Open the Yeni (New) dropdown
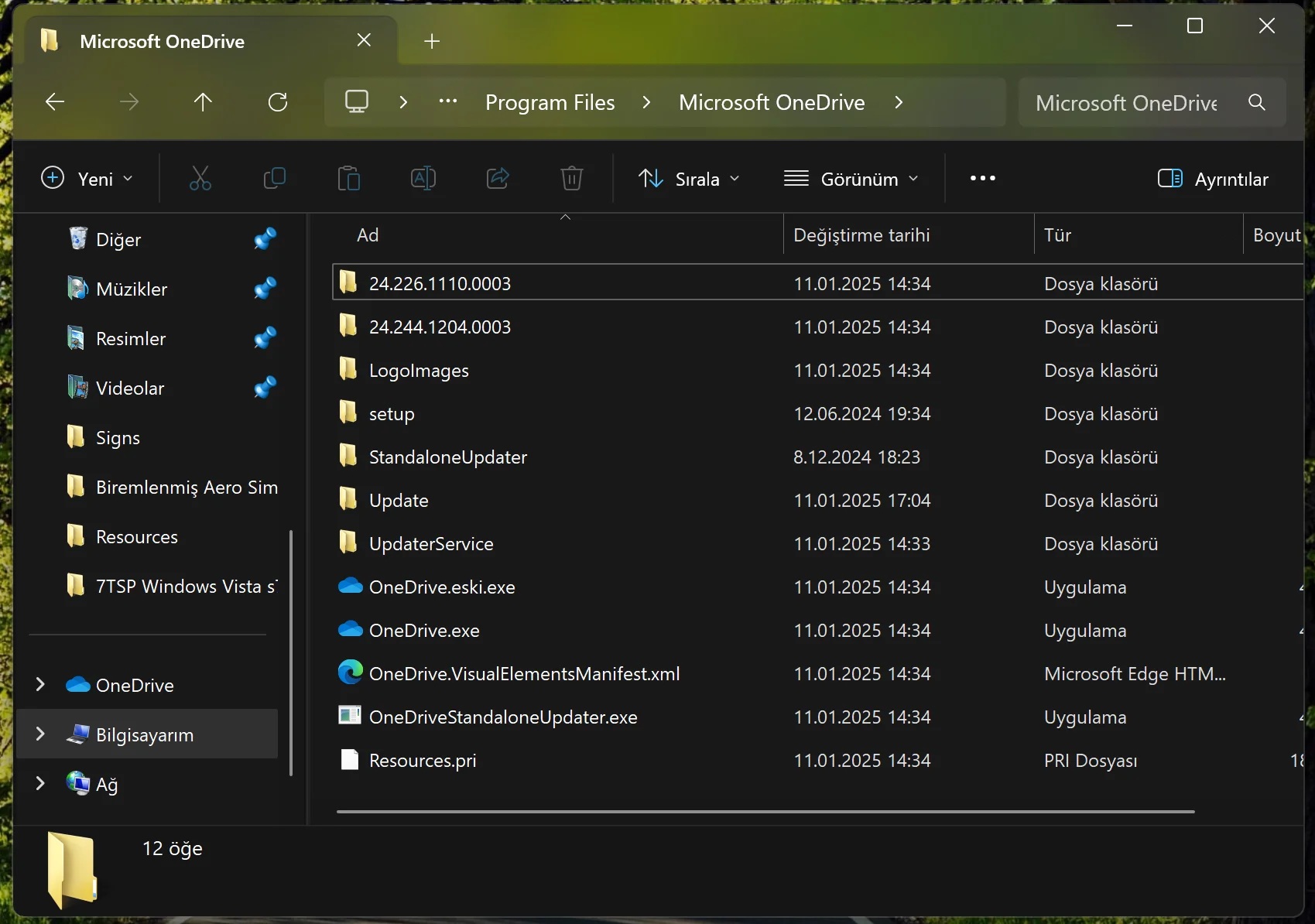Image resolution: width=1315 pixels, height=924 pixels. pyautogui.click(x=87, y=179)
